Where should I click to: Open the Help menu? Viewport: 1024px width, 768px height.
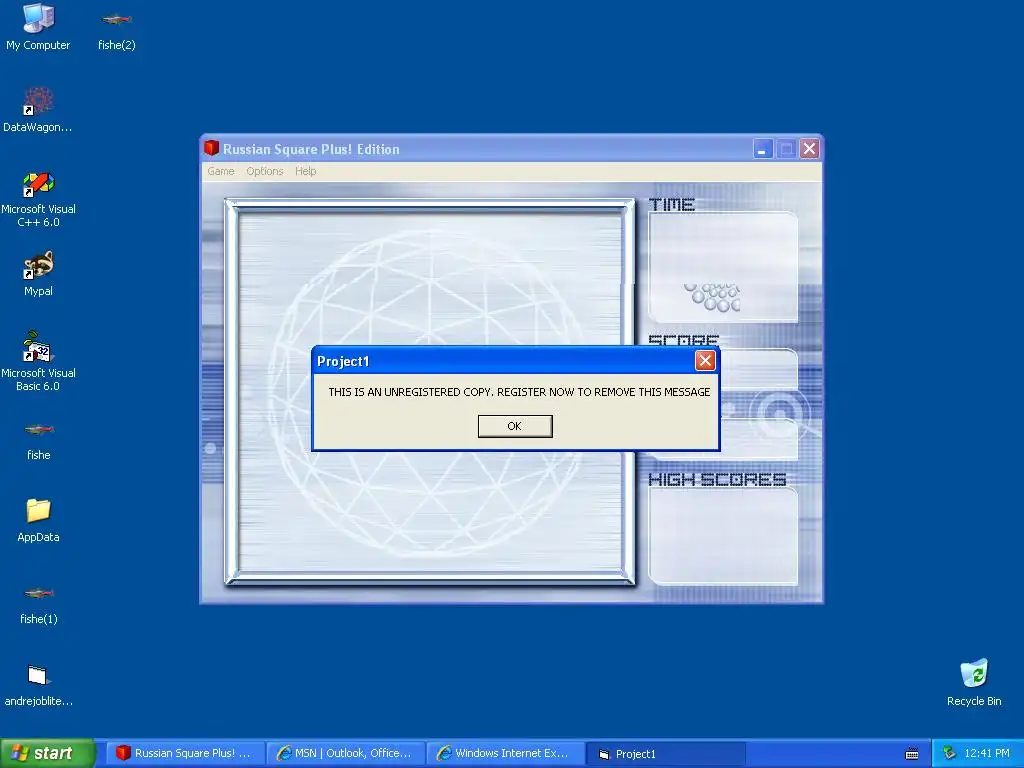click(x=305, y=171)
